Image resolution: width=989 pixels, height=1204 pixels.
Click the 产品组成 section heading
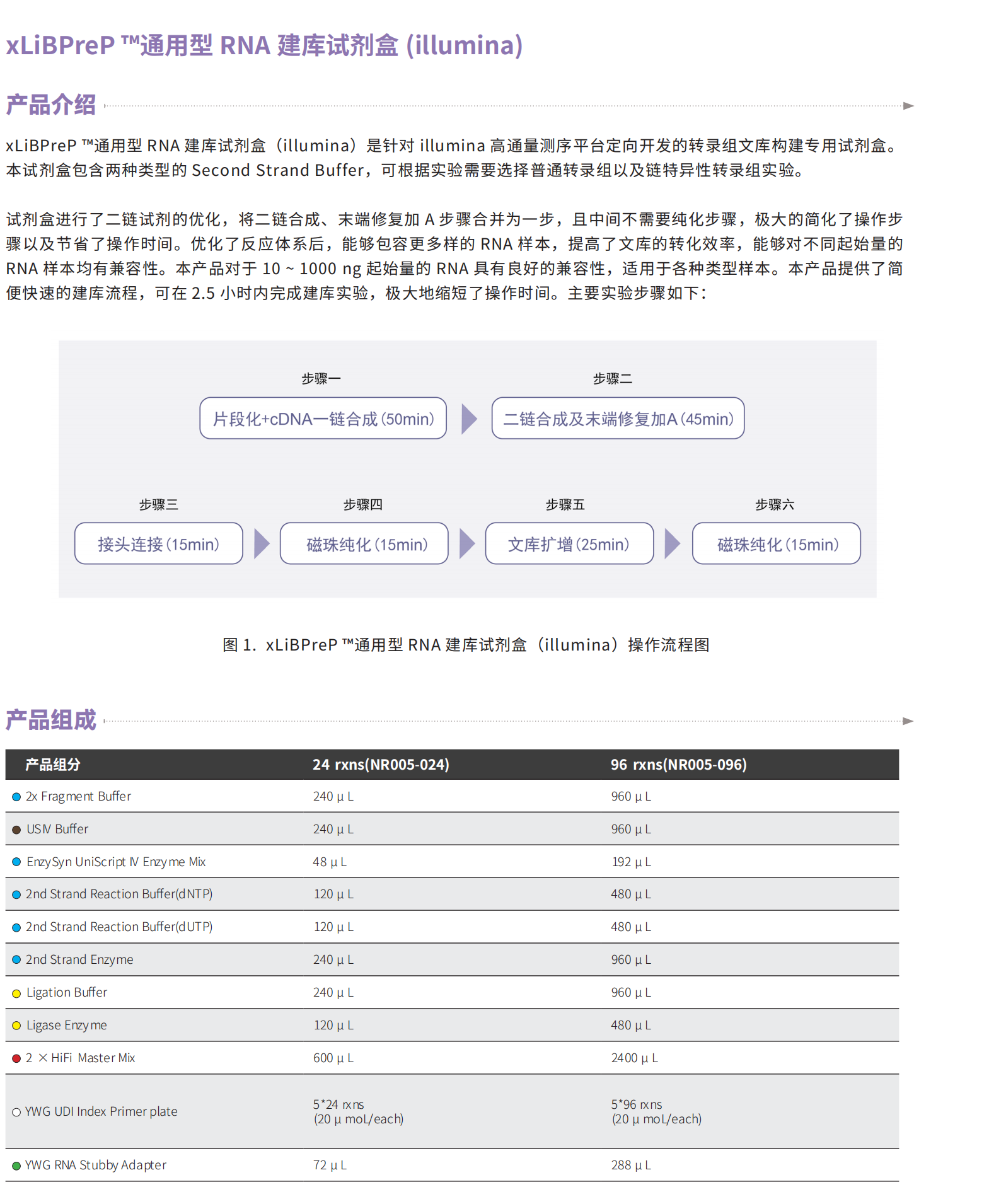pyautogui.click(x=51, y=720)
